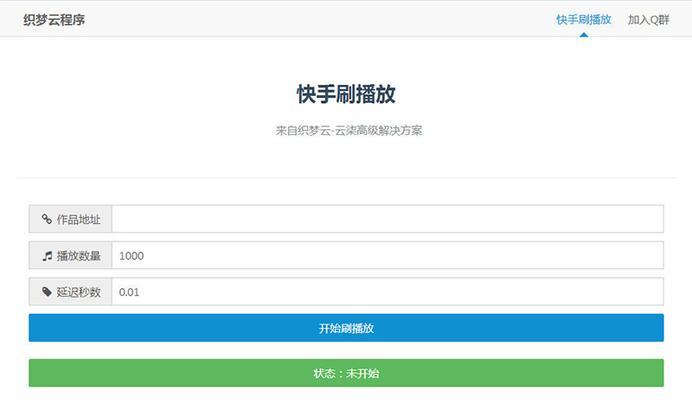Click the 播放数量 label

79,256
